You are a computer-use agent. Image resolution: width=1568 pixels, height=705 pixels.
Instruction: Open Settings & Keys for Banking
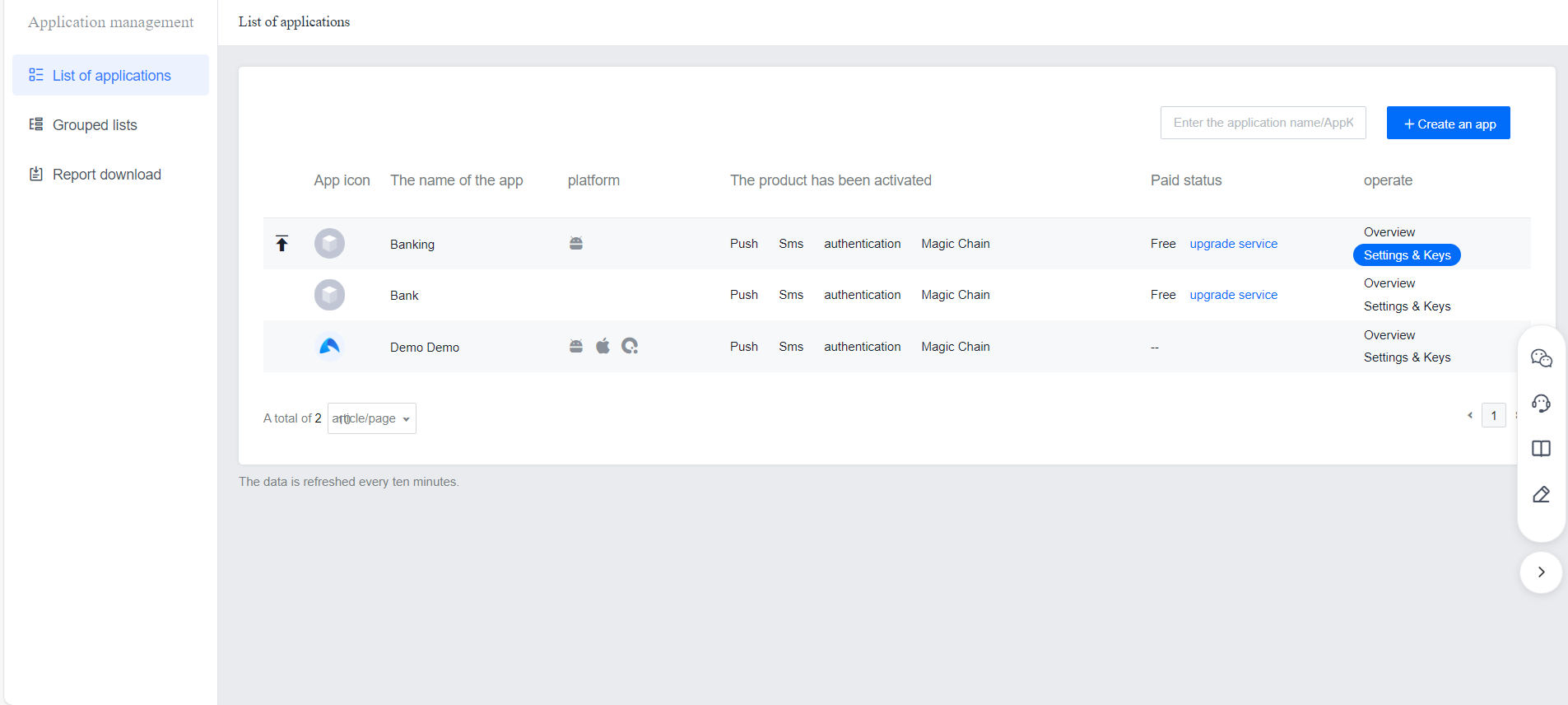1407,255
